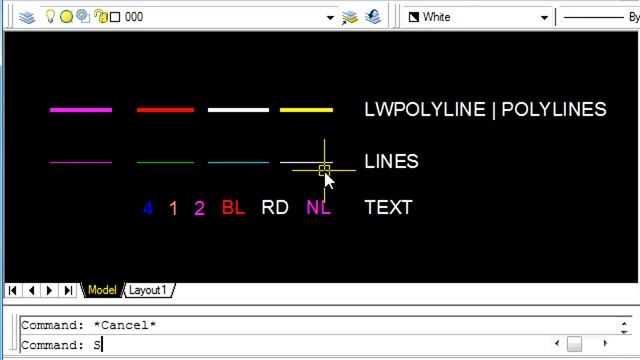The image size is (640, 360).
Task: Click the Layer Previous icon
Action: (x=373, y=17)
